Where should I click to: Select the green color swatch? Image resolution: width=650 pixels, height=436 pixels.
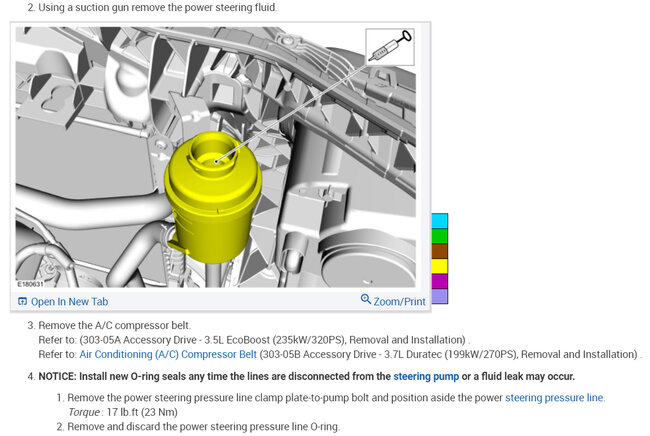point(440,236)
